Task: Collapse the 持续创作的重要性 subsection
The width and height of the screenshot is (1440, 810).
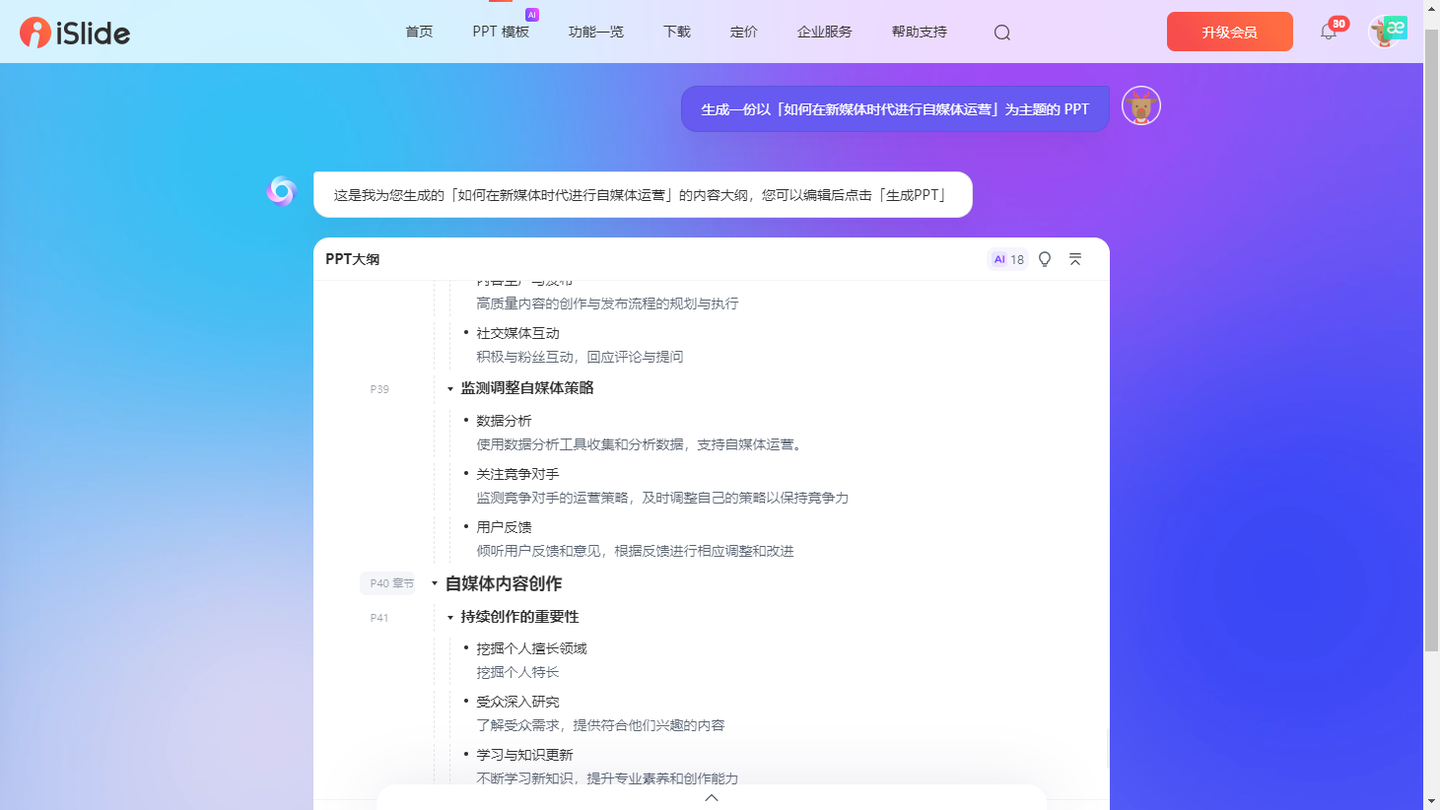Action: tap(449, 617)
